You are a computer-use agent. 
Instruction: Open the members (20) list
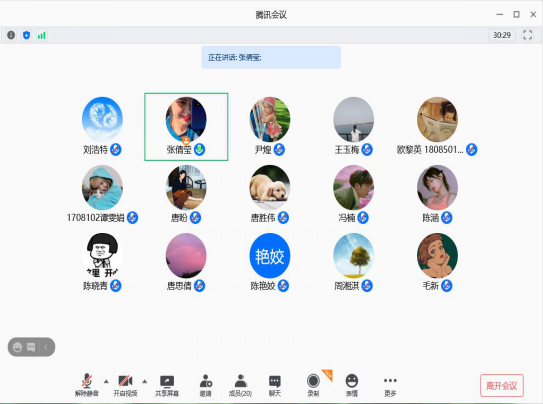click(x=240, y=386)
